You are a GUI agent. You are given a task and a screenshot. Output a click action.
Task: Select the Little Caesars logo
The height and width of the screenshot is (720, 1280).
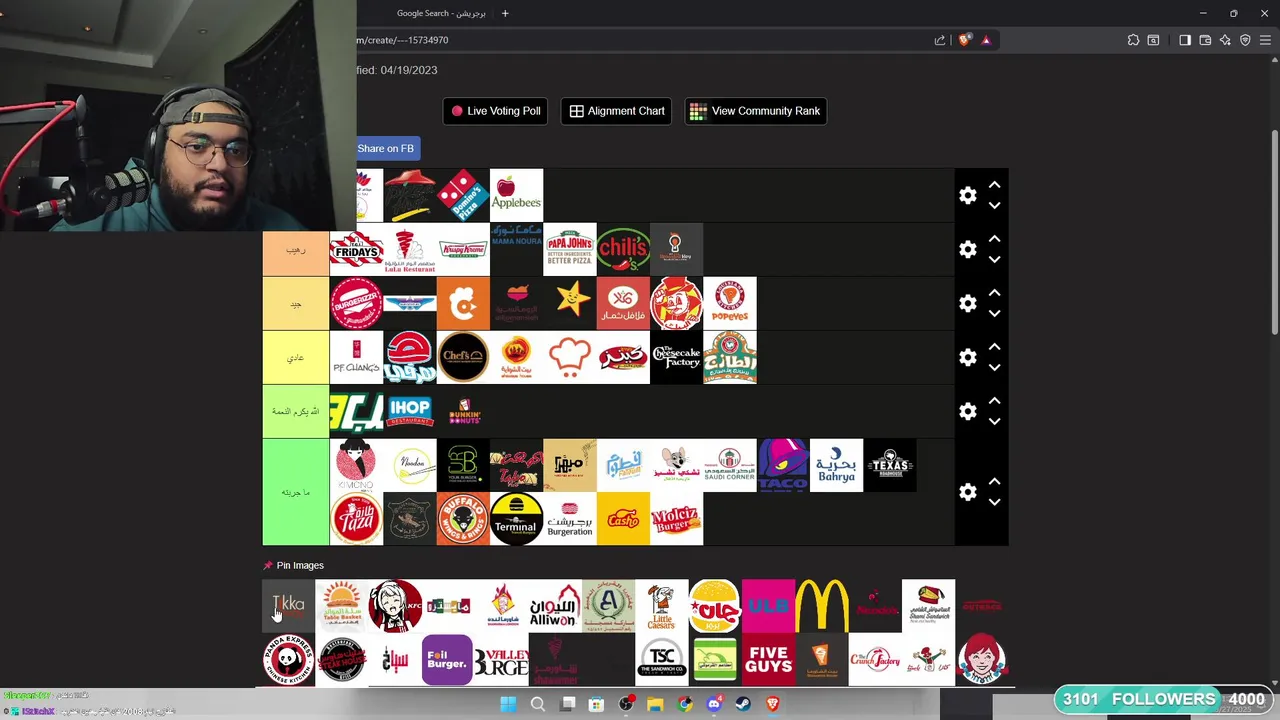[x=661, y=606]
